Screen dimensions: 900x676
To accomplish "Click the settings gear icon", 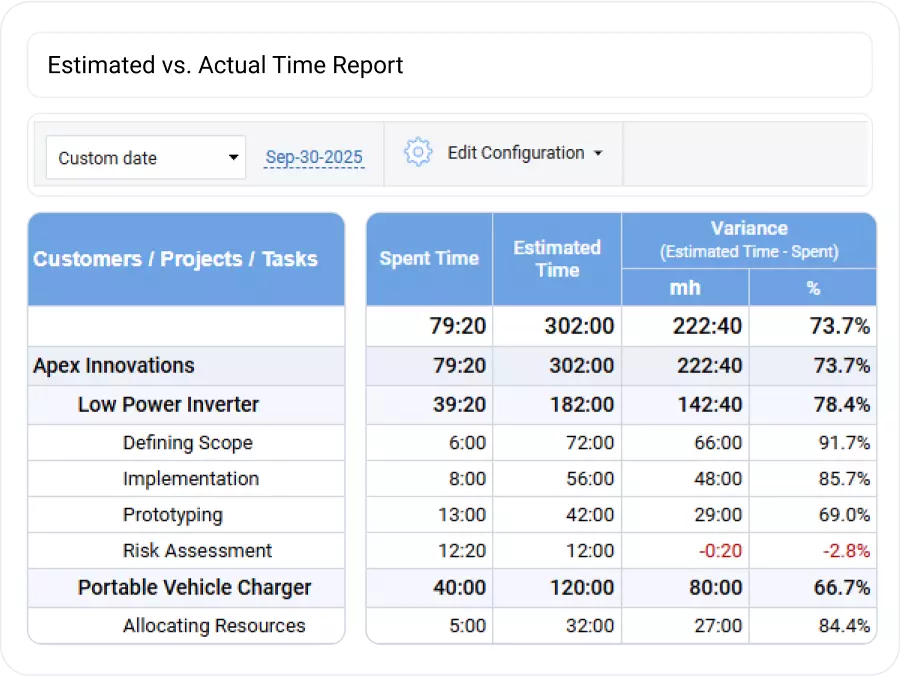I will click(x=417, y=153).
